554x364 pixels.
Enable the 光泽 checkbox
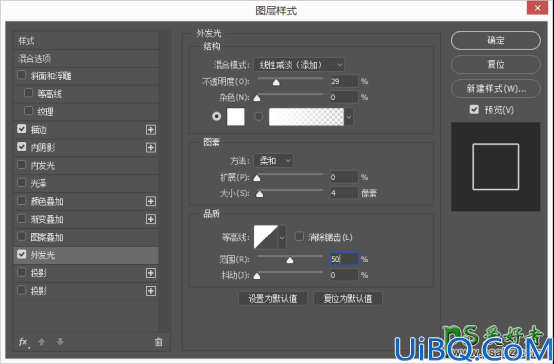click(x=22, y=182)
